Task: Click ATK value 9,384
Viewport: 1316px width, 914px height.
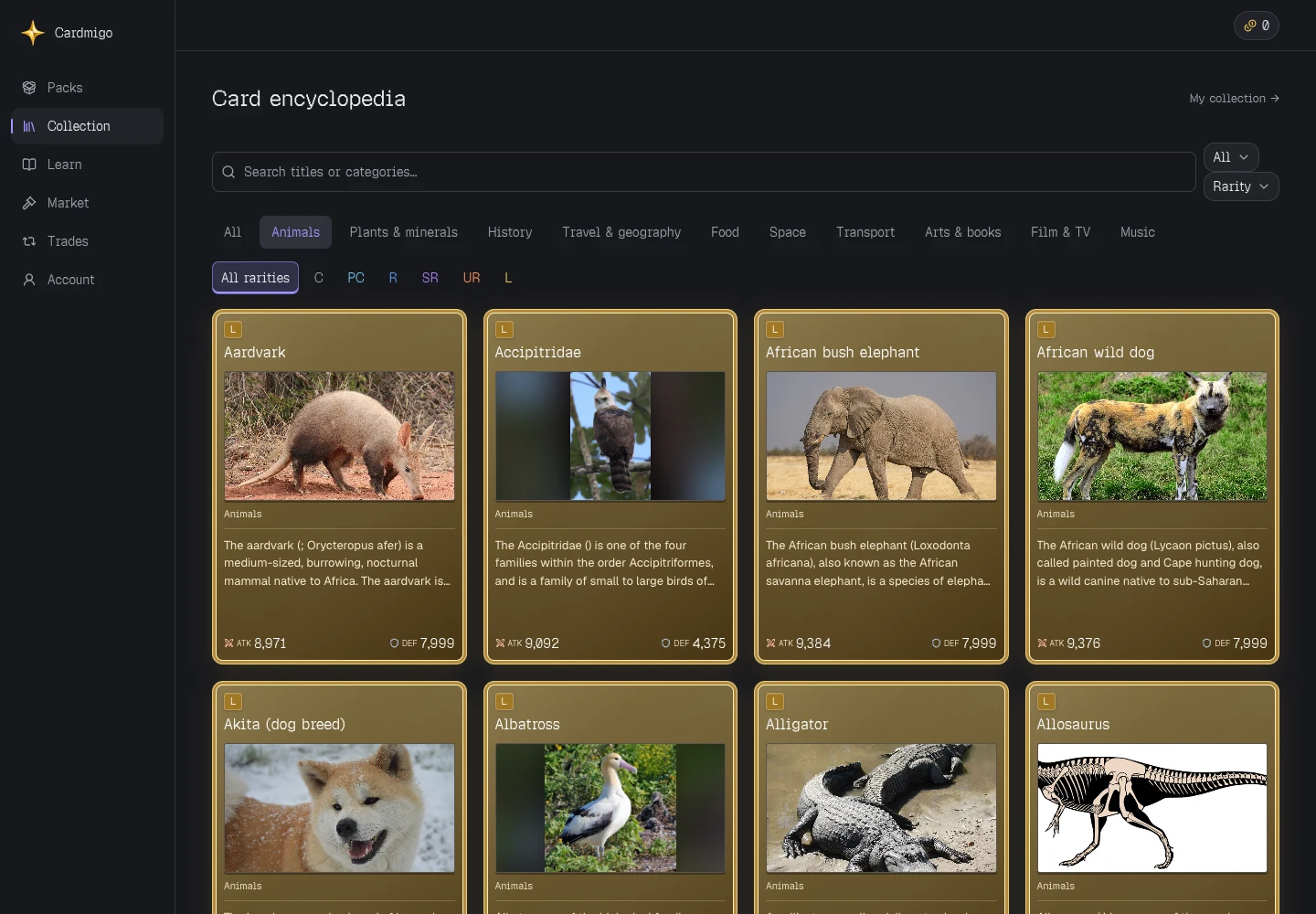Action: coord(813,643)
